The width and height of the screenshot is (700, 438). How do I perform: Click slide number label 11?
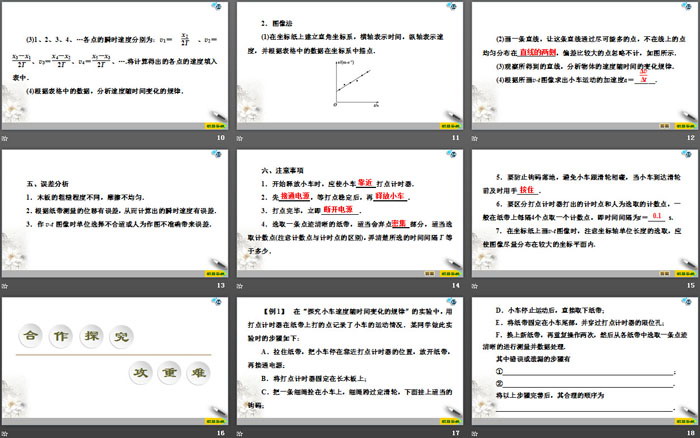[x=456, y=138]
